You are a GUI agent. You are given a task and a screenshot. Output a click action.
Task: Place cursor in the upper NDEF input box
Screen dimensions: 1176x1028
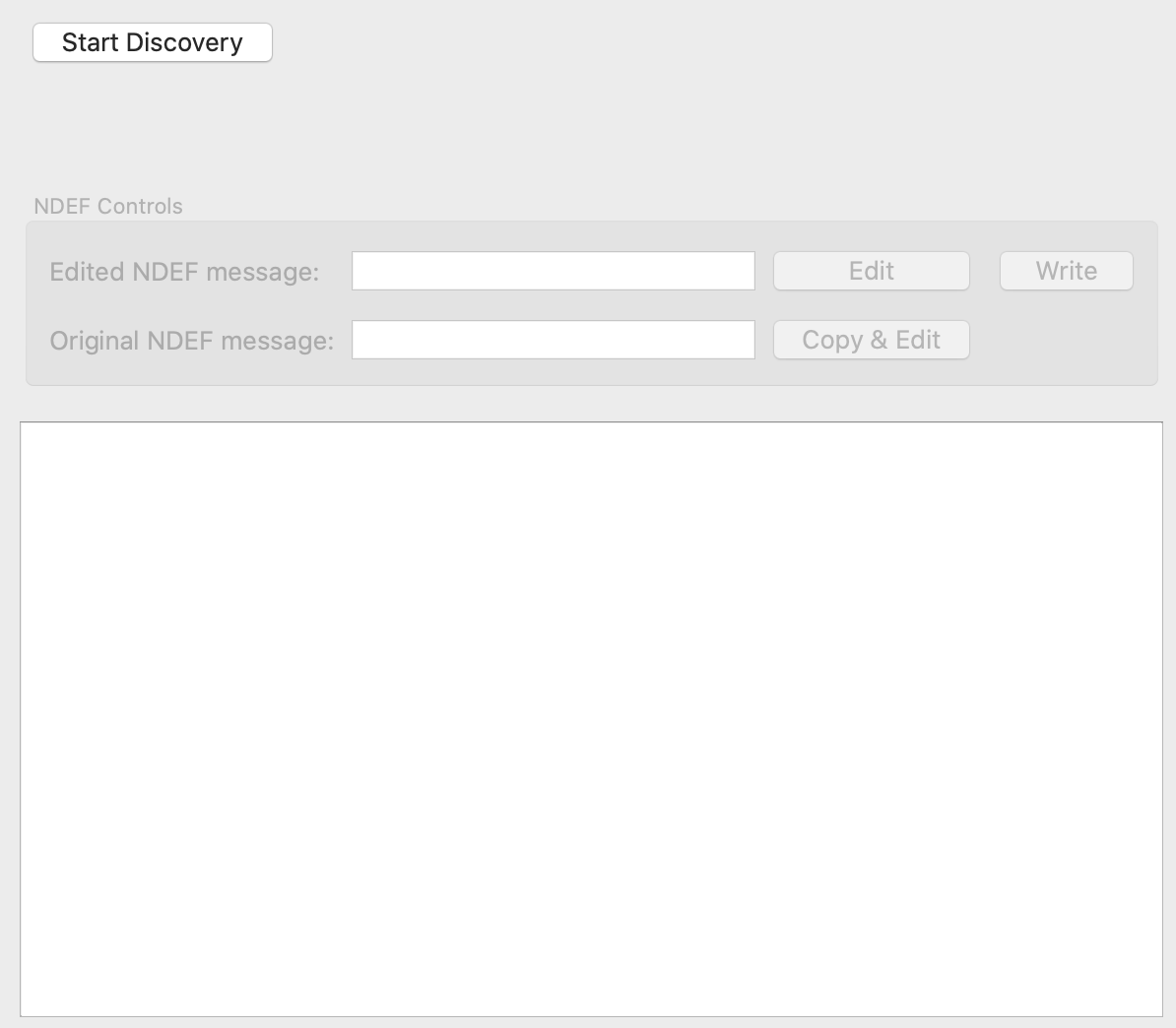(x=553, y=271)
